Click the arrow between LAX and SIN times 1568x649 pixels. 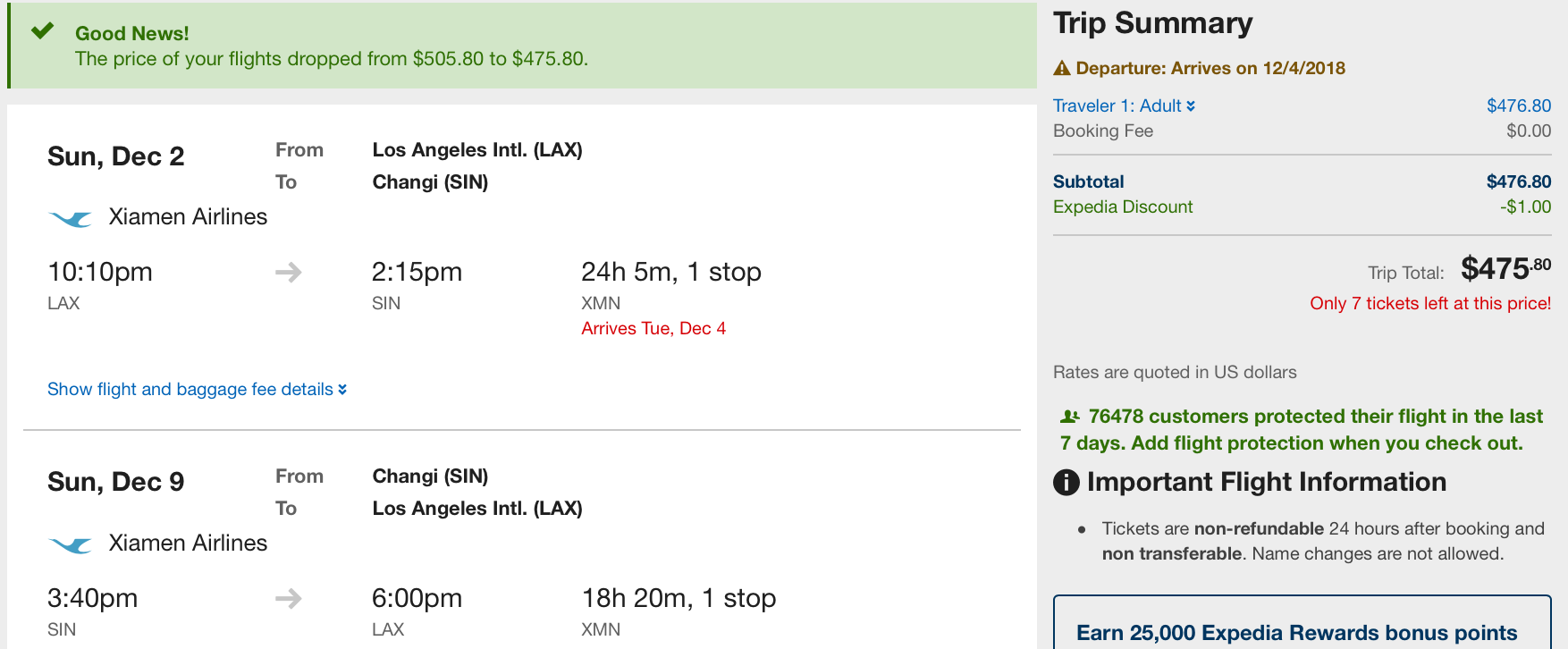[x=288, y=272]
